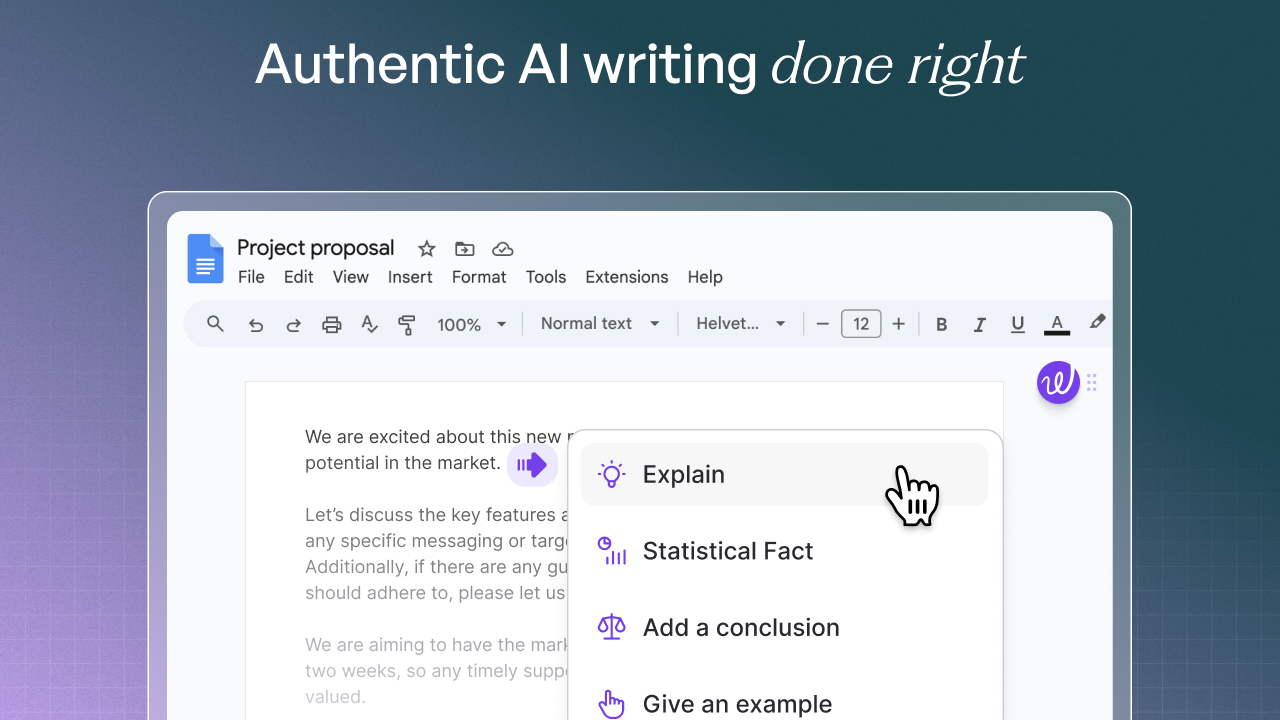Open the Helvetica font dropdown

pos(738,323)
